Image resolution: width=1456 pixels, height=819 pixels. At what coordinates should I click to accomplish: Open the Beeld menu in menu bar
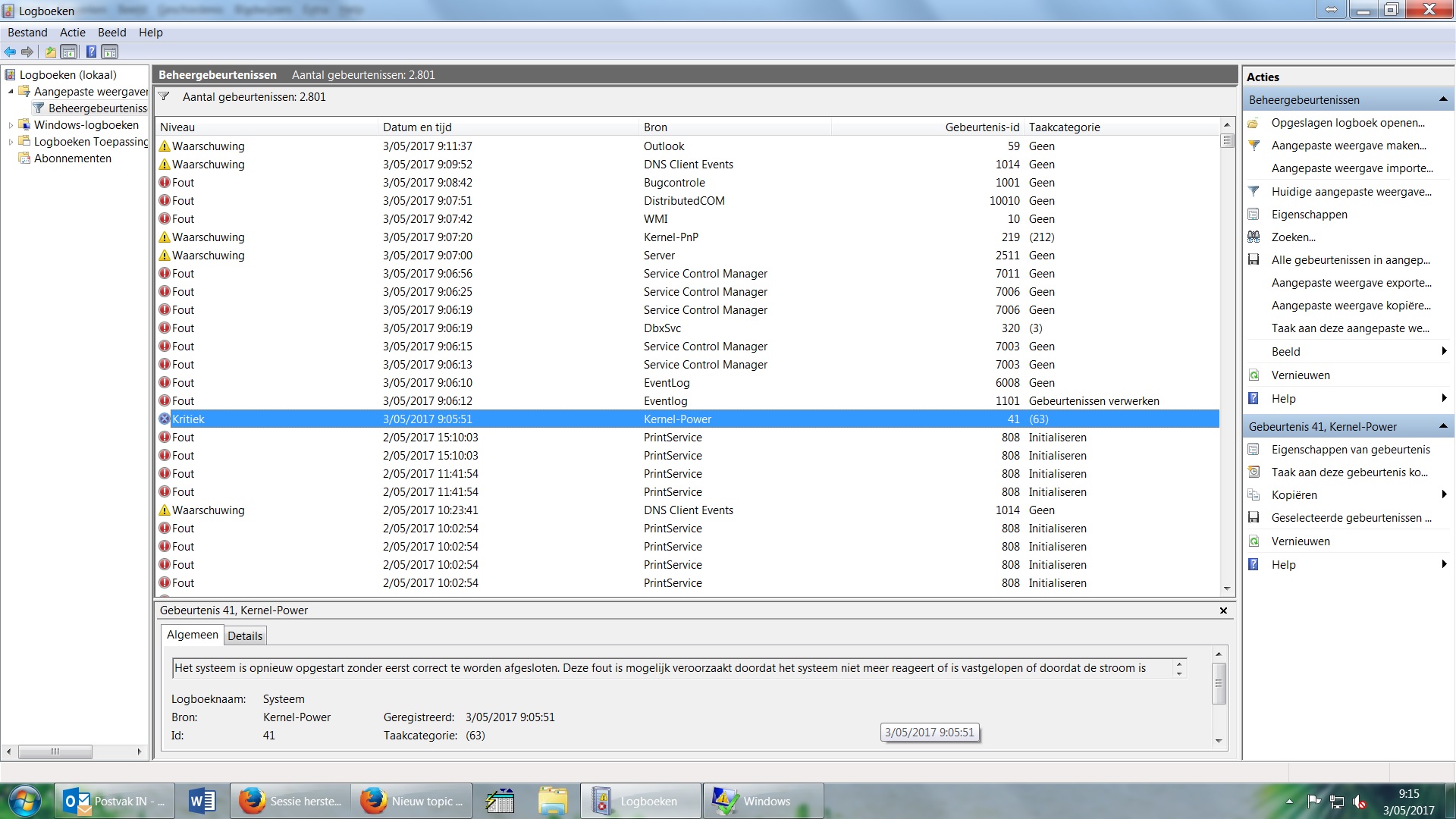click(x=112, y=32)
